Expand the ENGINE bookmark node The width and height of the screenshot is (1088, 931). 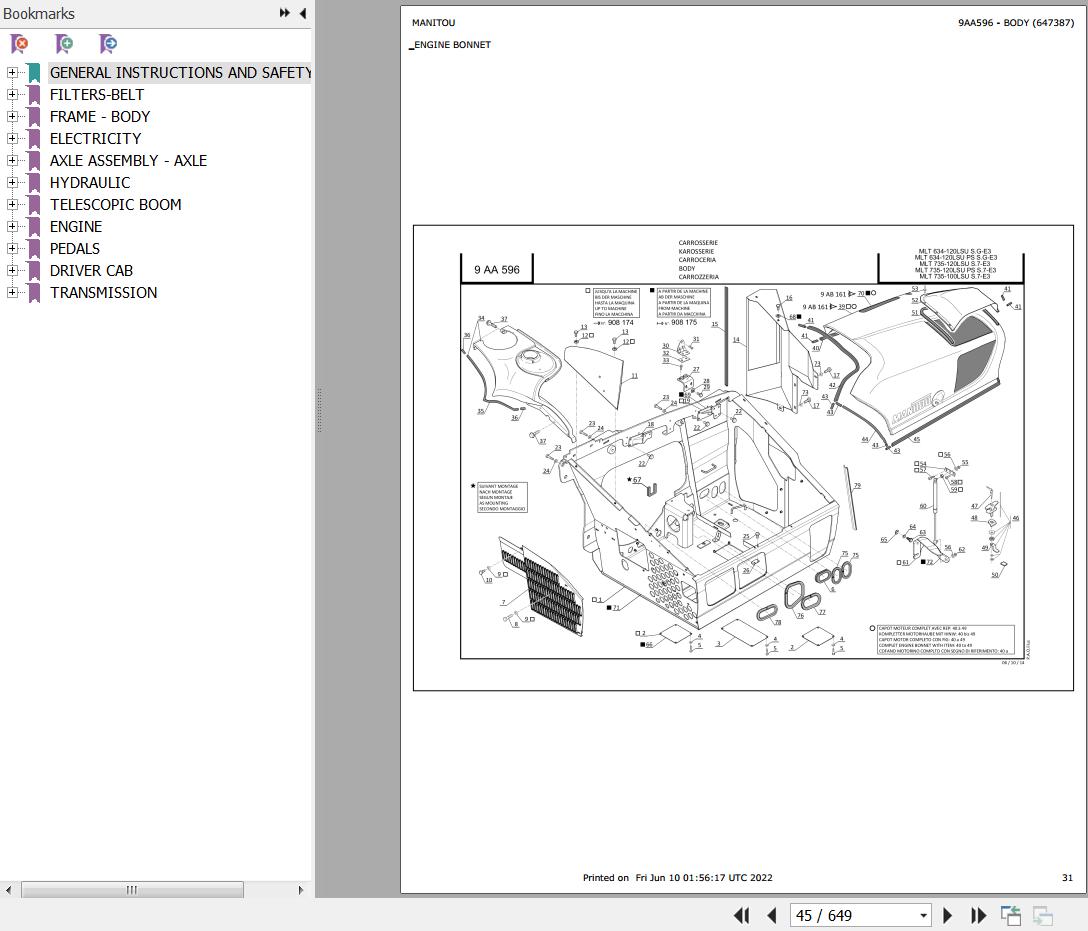(12, 226)
